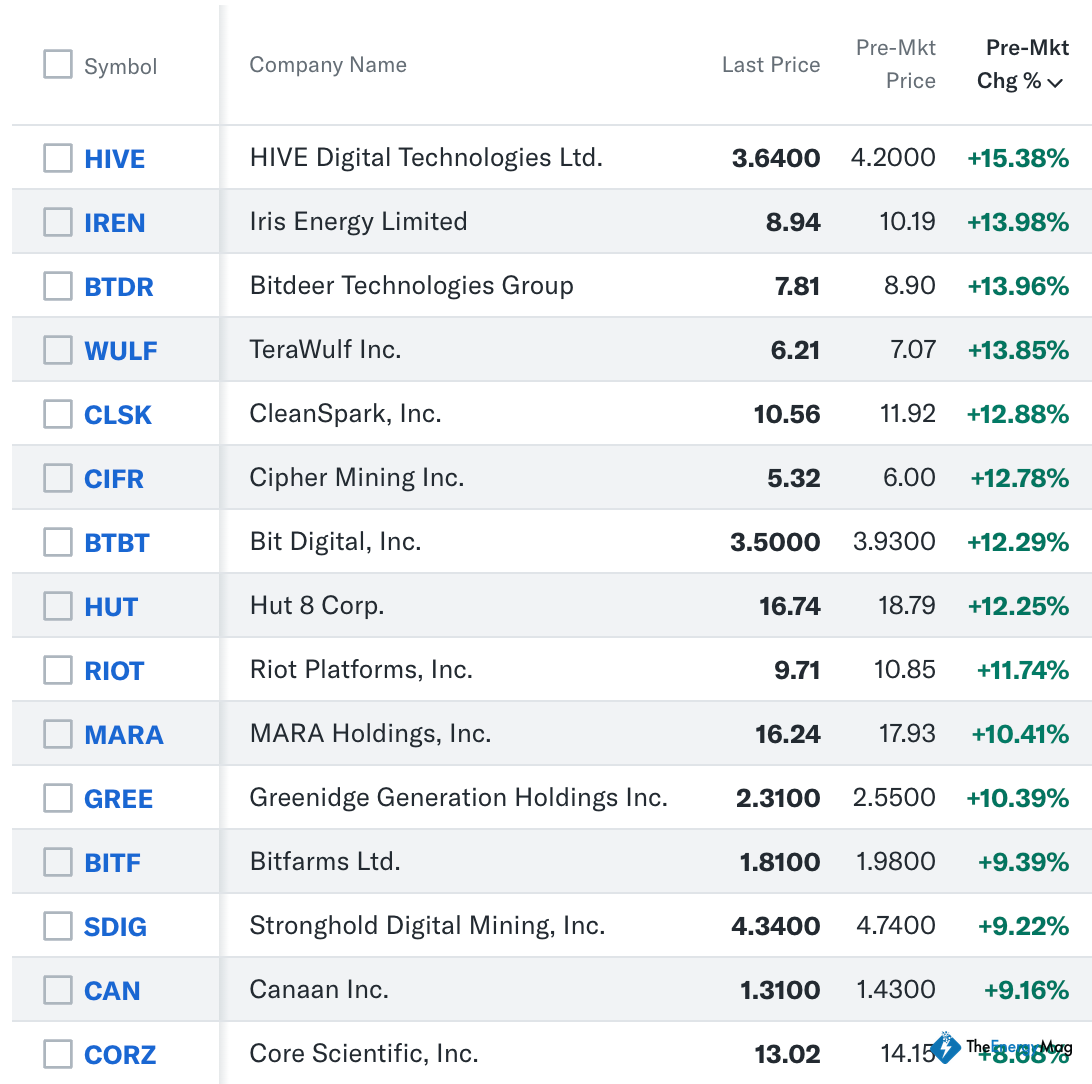Image resolution: width=1092 pixels, height=1084 pixels.
Task: Sort by Company Name header
Action: 328,65
